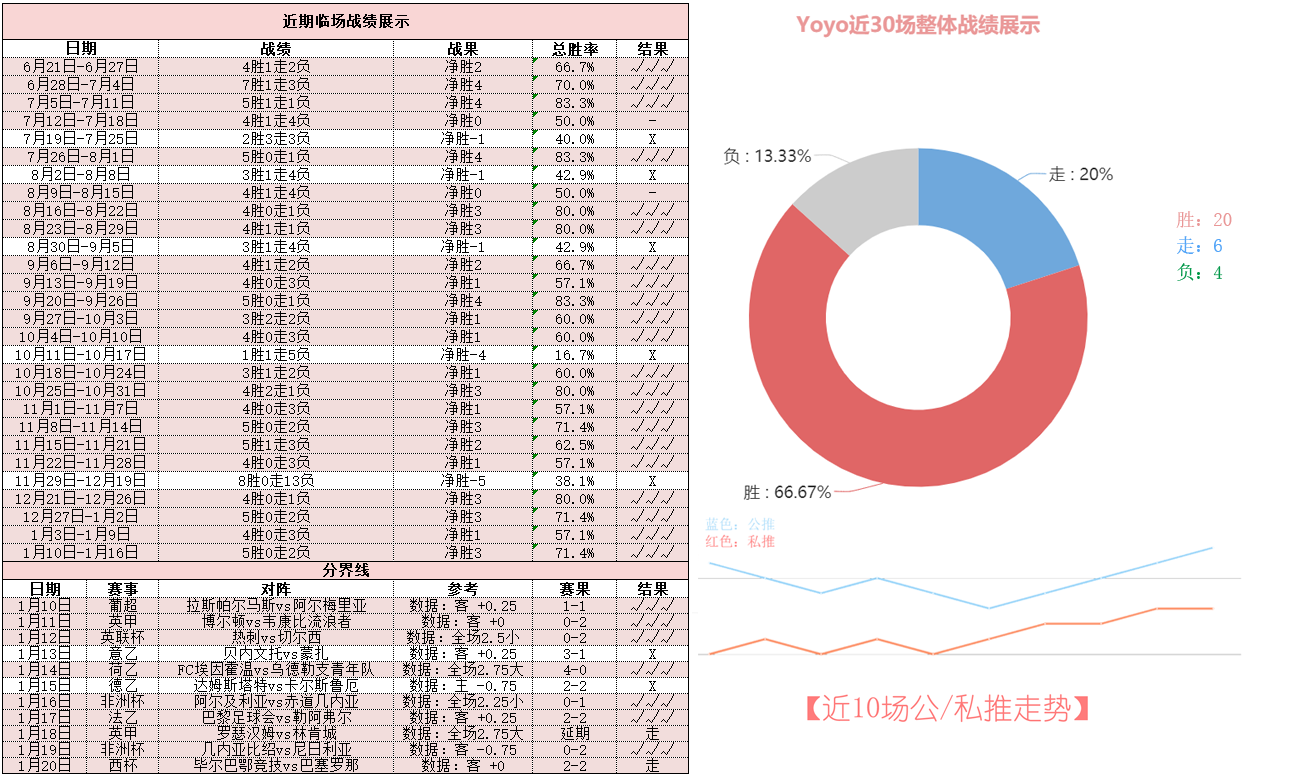Select the 走：6 legend entry
The image size is (1290, 776).
tap(1199, 246)
